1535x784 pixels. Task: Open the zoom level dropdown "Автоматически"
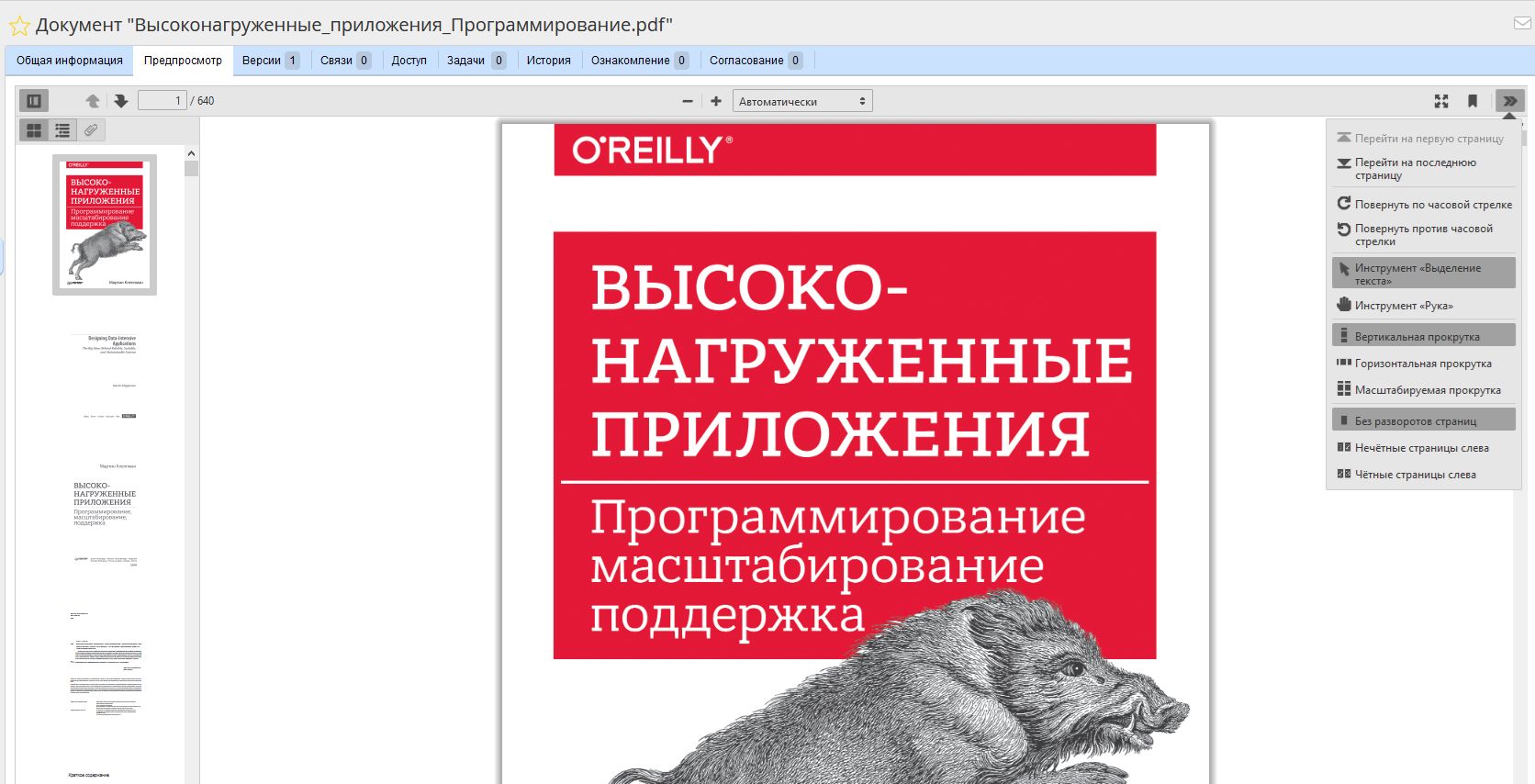(802, 101)
